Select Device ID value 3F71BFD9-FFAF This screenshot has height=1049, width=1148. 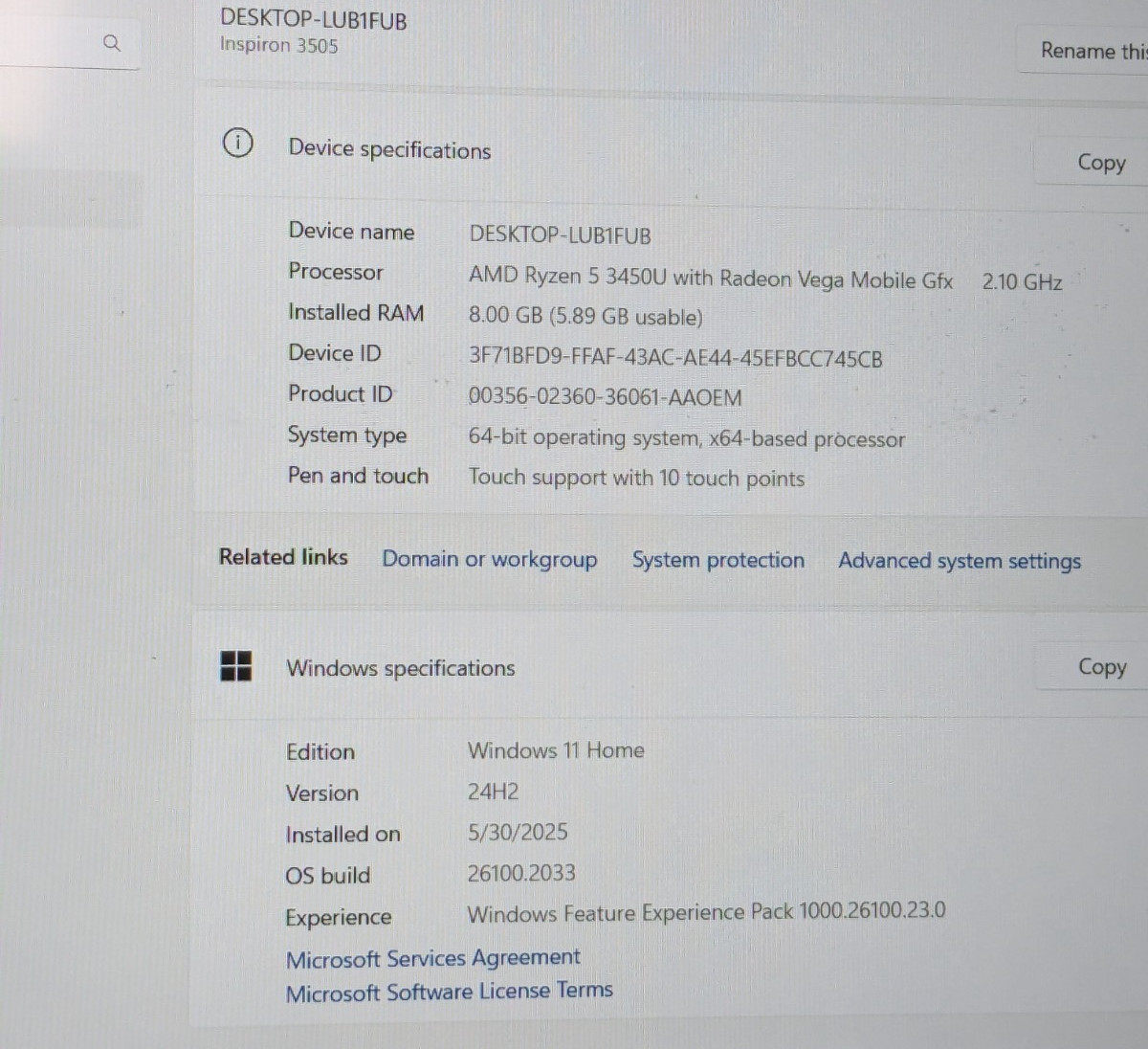(675, 358)
